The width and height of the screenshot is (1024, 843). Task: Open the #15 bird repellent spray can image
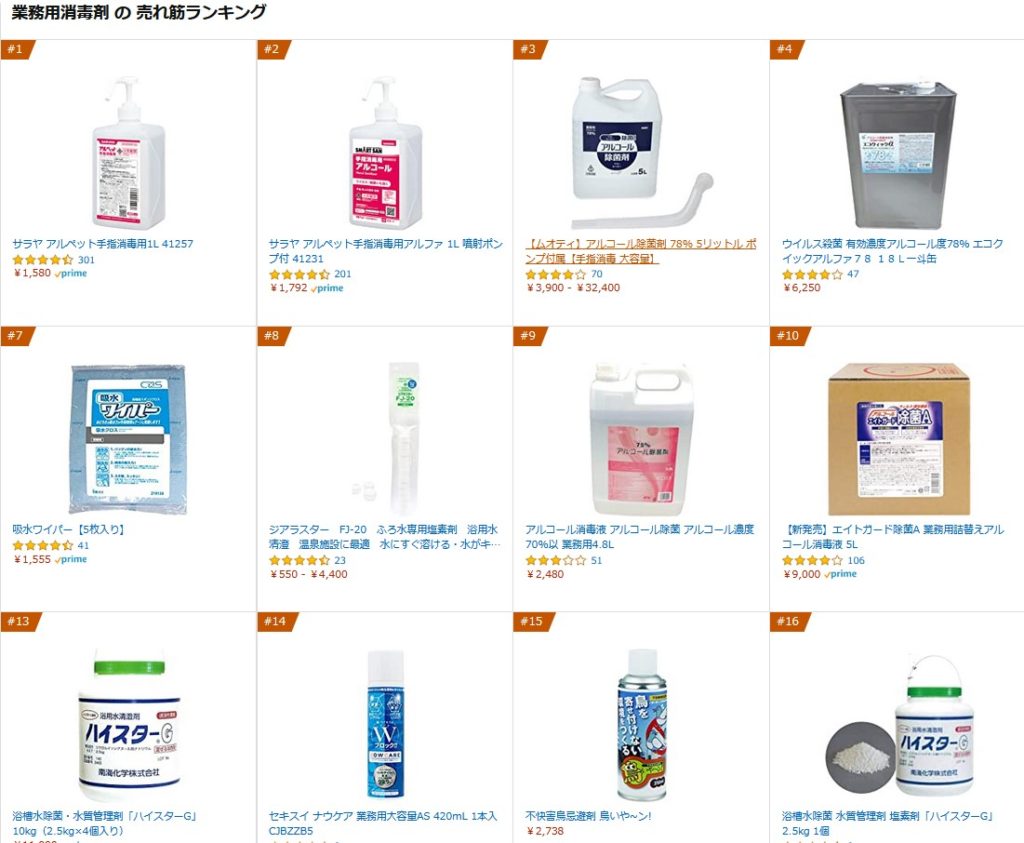641,725
